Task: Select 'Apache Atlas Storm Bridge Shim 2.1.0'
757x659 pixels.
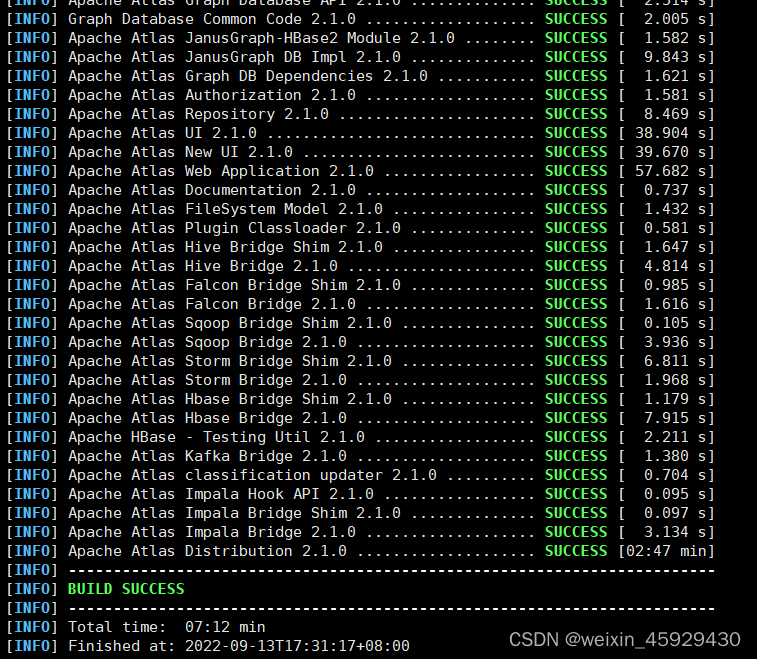Action: [x=230, y=361]
